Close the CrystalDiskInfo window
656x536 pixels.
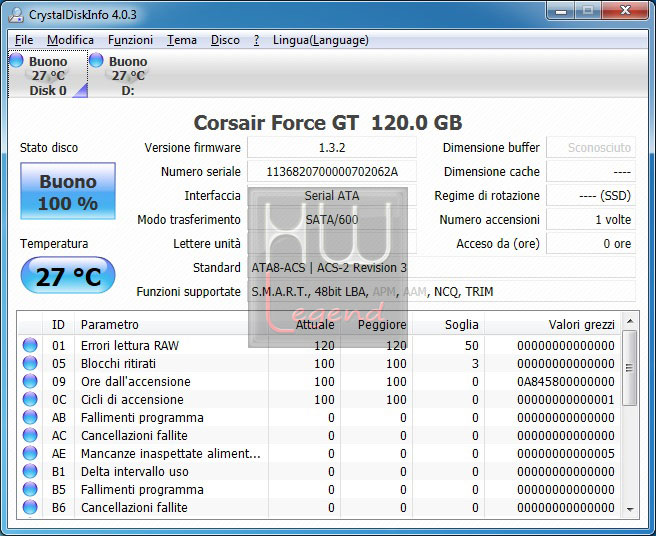point(625,10)
